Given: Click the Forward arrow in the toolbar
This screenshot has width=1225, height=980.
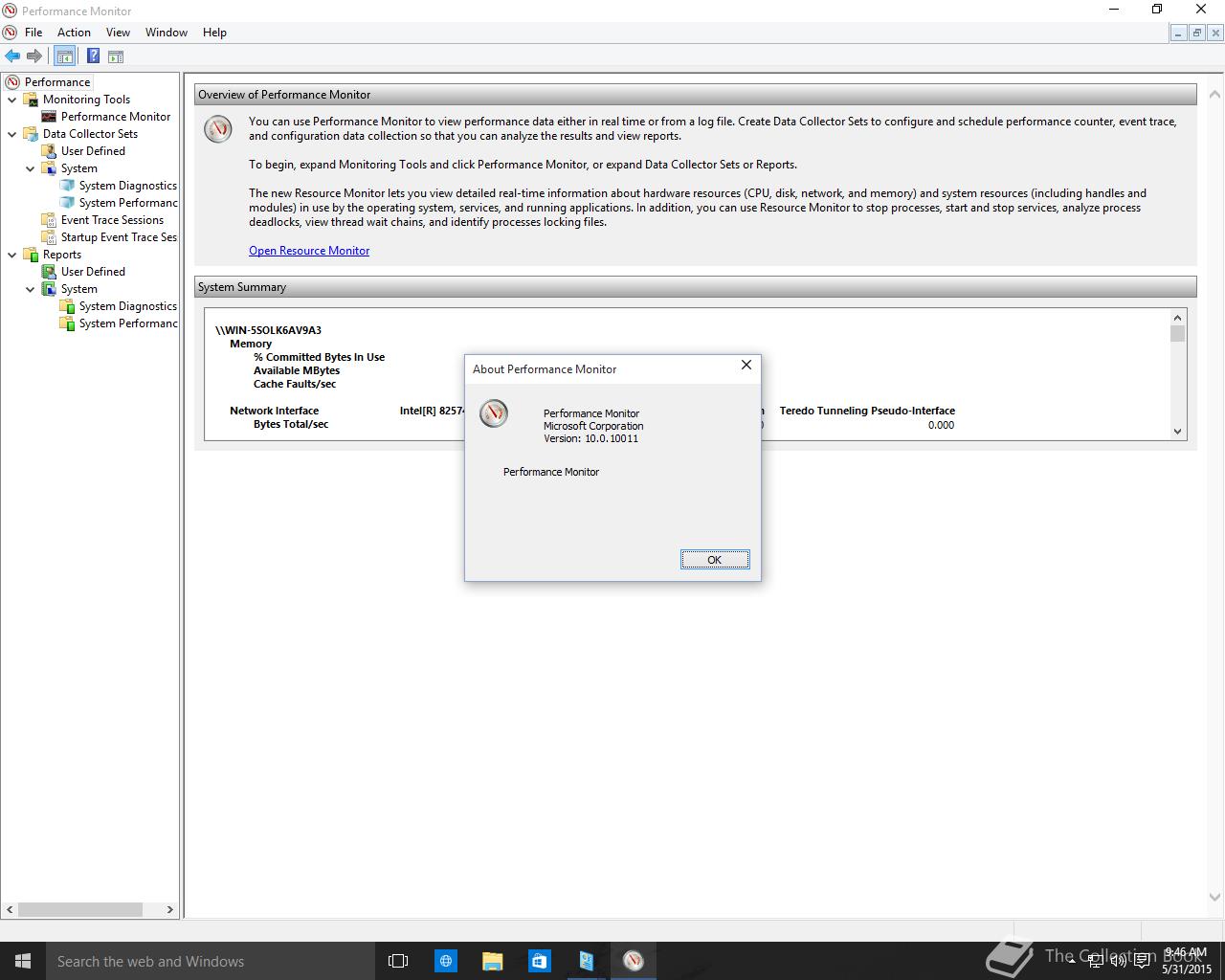Looking at the screenshot, I should point(34,56).
